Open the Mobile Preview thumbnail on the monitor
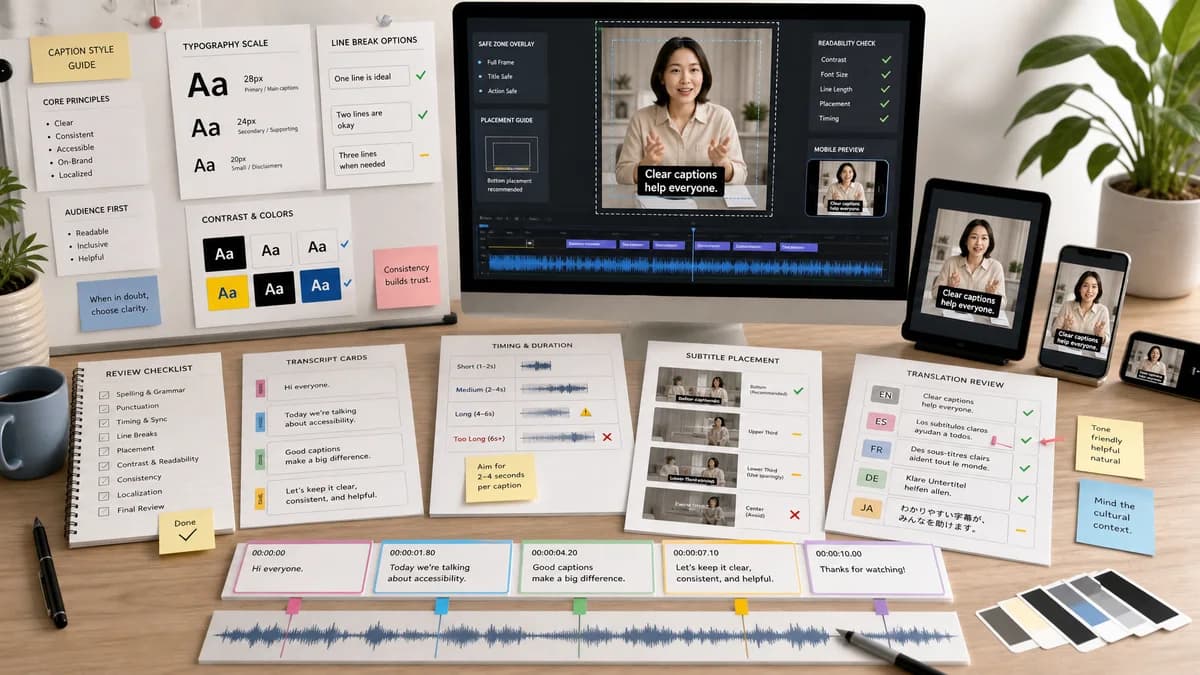The width and height of the screenshot is (1200, 675). pos(846,188)
